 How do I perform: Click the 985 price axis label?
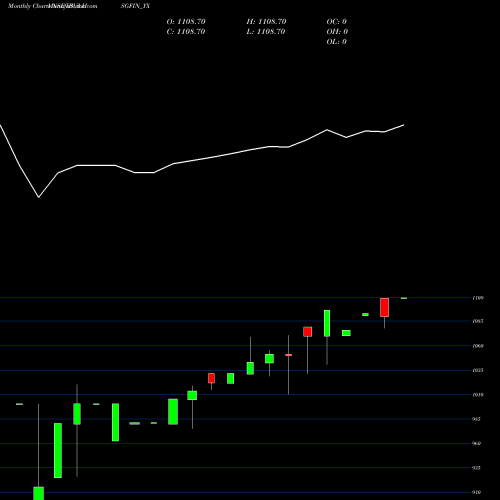[x=477, y=419]
